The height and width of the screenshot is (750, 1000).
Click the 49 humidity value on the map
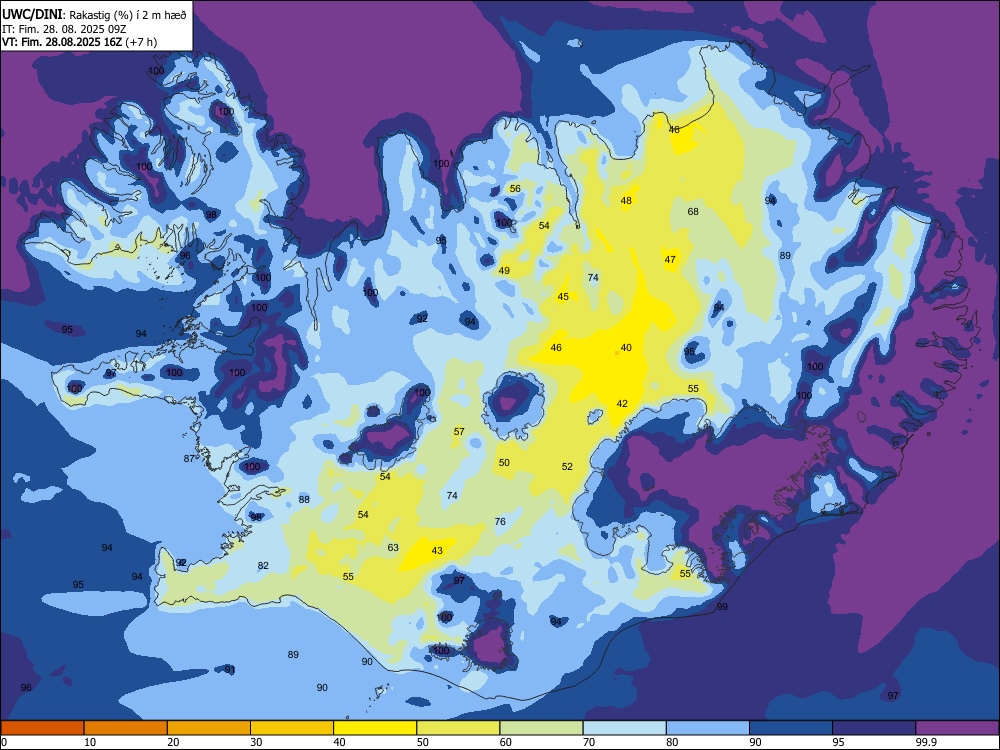click(504, 270)
